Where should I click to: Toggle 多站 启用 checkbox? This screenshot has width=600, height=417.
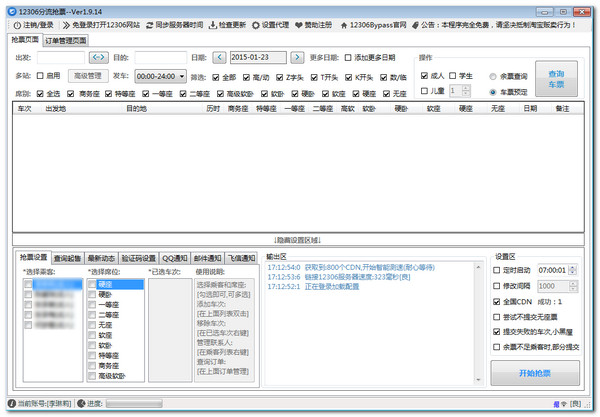[x=40, y=76]
